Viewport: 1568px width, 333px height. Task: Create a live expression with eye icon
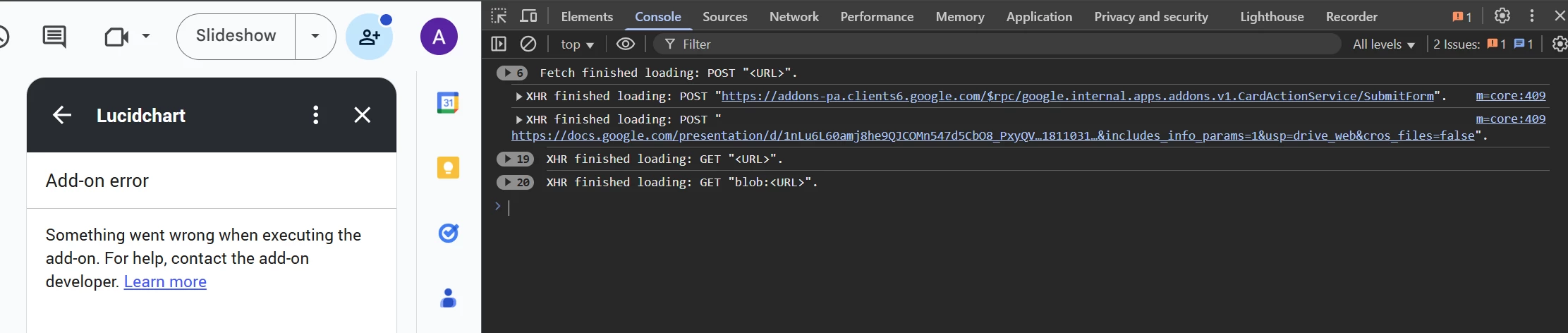(x=625, y=44)
